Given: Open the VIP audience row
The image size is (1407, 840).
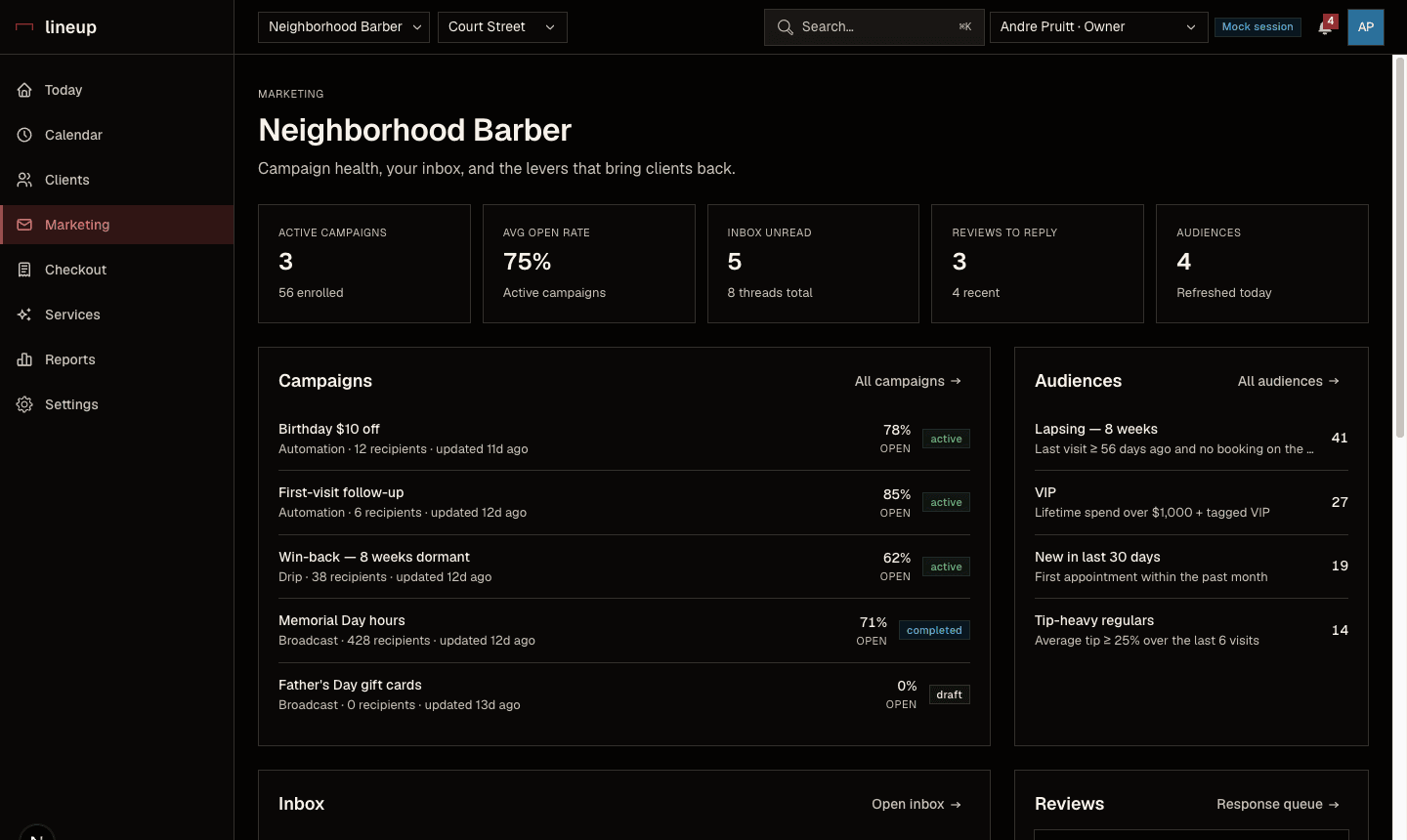Looking at the screenshot, I should 1191,502.
